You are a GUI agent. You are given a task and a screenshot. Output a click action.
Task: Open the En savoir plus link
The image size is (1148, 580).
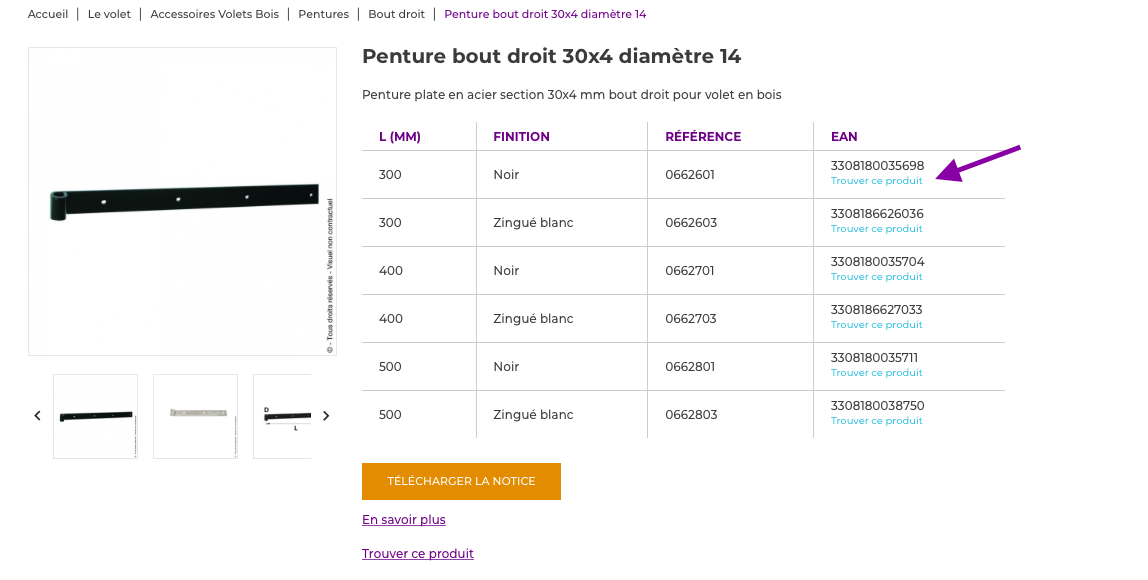click(403, 520)
